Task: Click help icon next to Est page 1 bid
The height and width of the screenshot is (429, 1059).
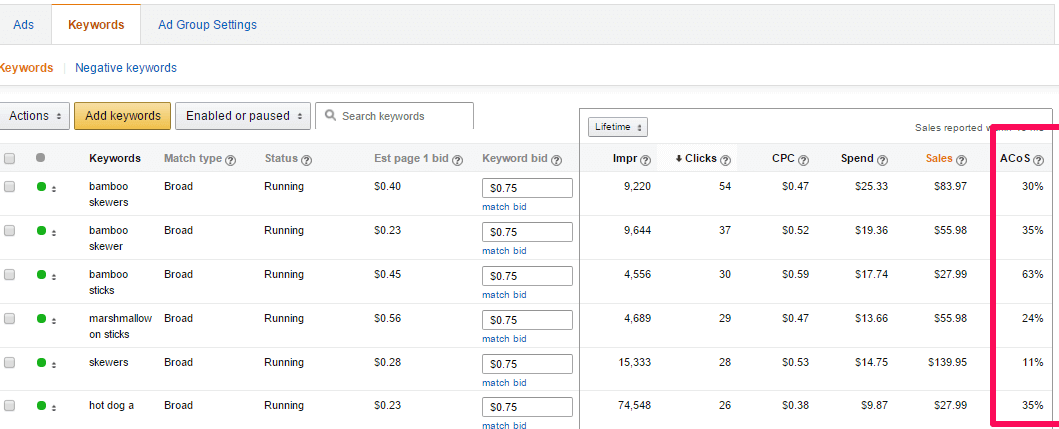Action: coord(458,159)
